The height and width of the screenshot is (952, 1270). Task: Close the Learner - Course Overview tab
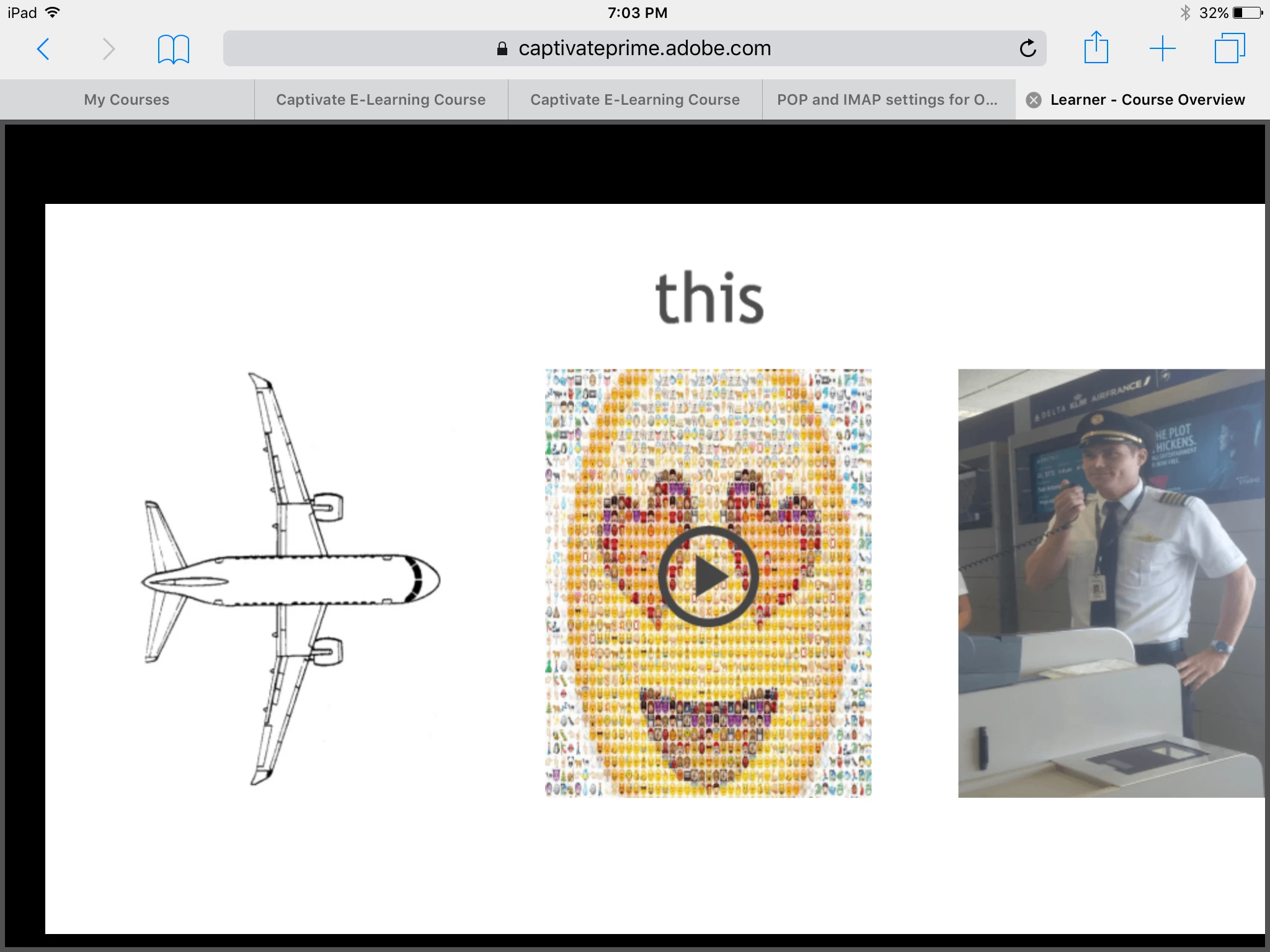point(1033,100)
